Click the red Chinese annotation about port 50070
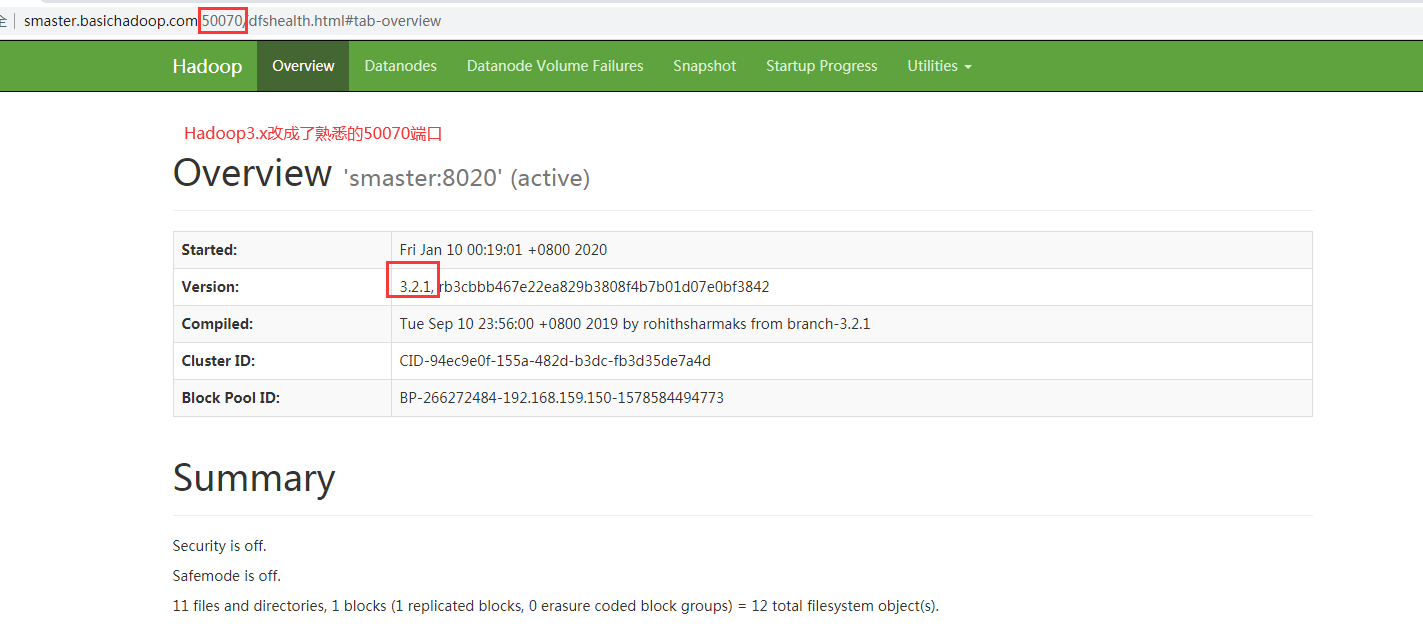This screenshot has width=1423, height=630. [312, 132]
